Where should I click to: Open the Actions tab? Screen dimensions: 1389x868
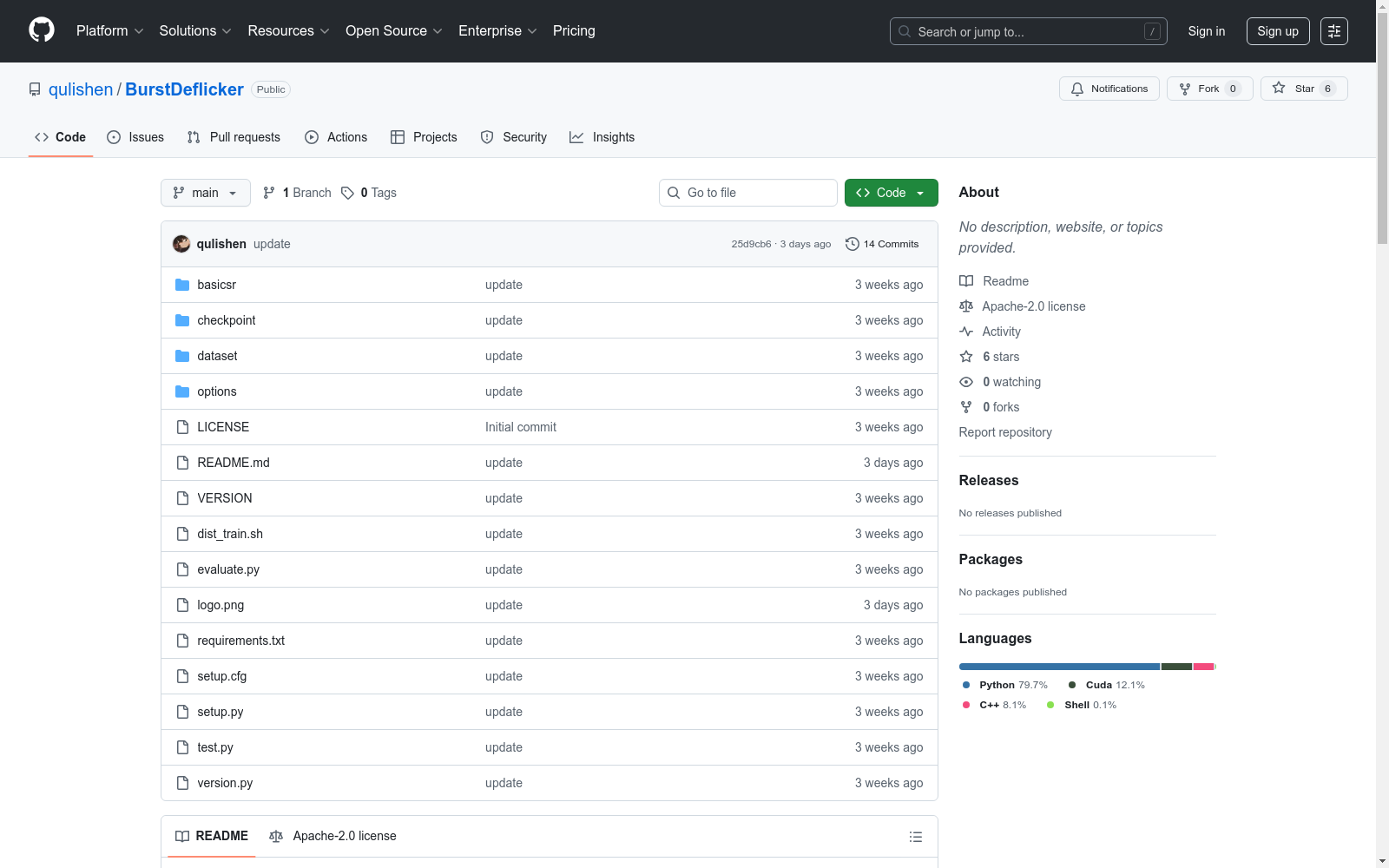[x=336, y=137]
